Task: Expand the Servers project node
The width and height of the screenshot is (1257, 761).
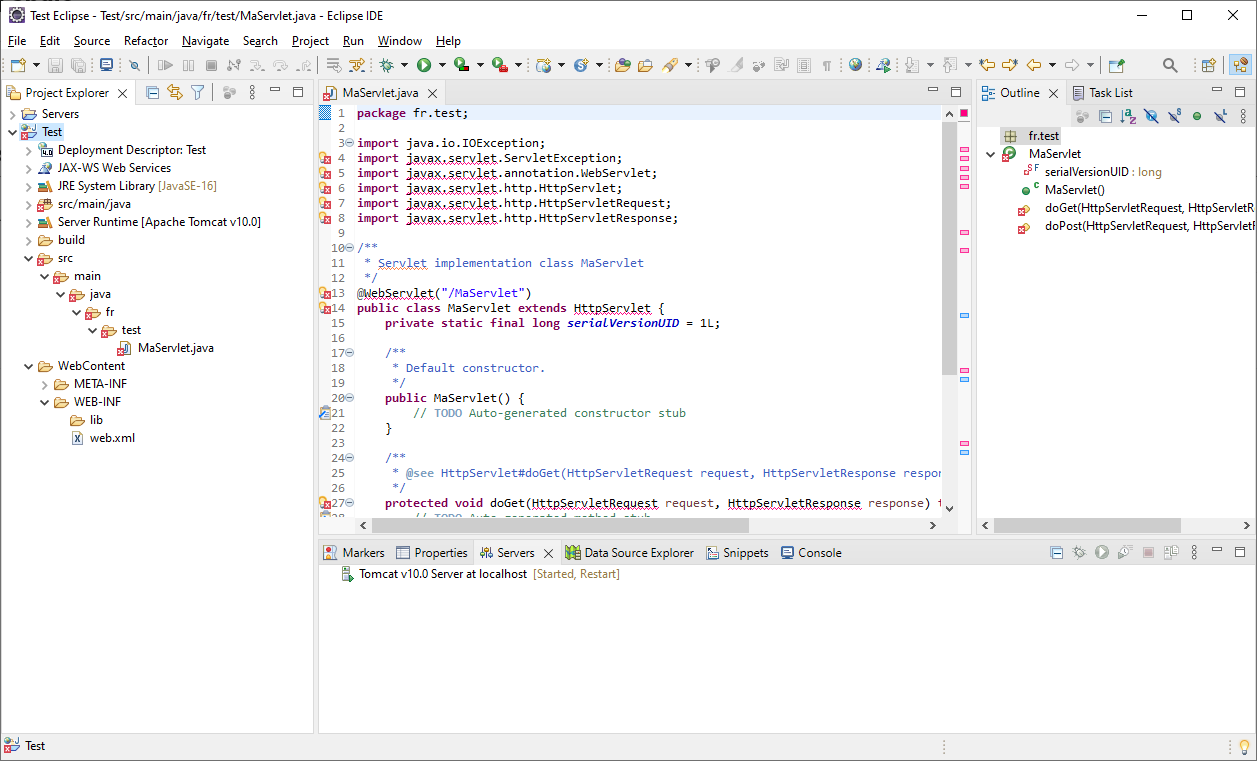Action: (13, 114)
